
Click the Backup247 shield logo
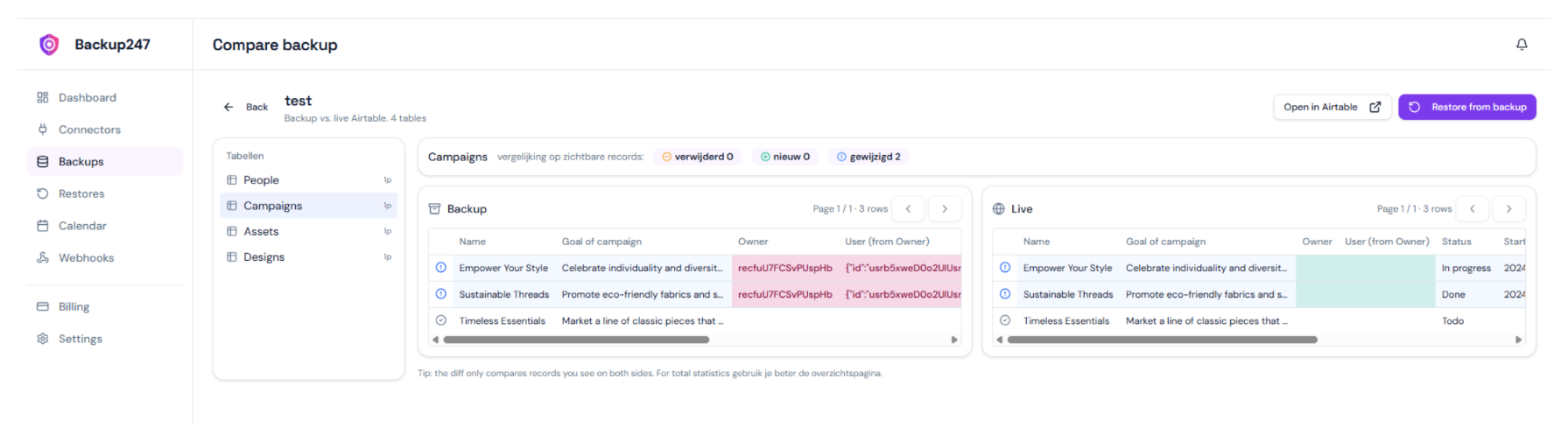[49, 45]
